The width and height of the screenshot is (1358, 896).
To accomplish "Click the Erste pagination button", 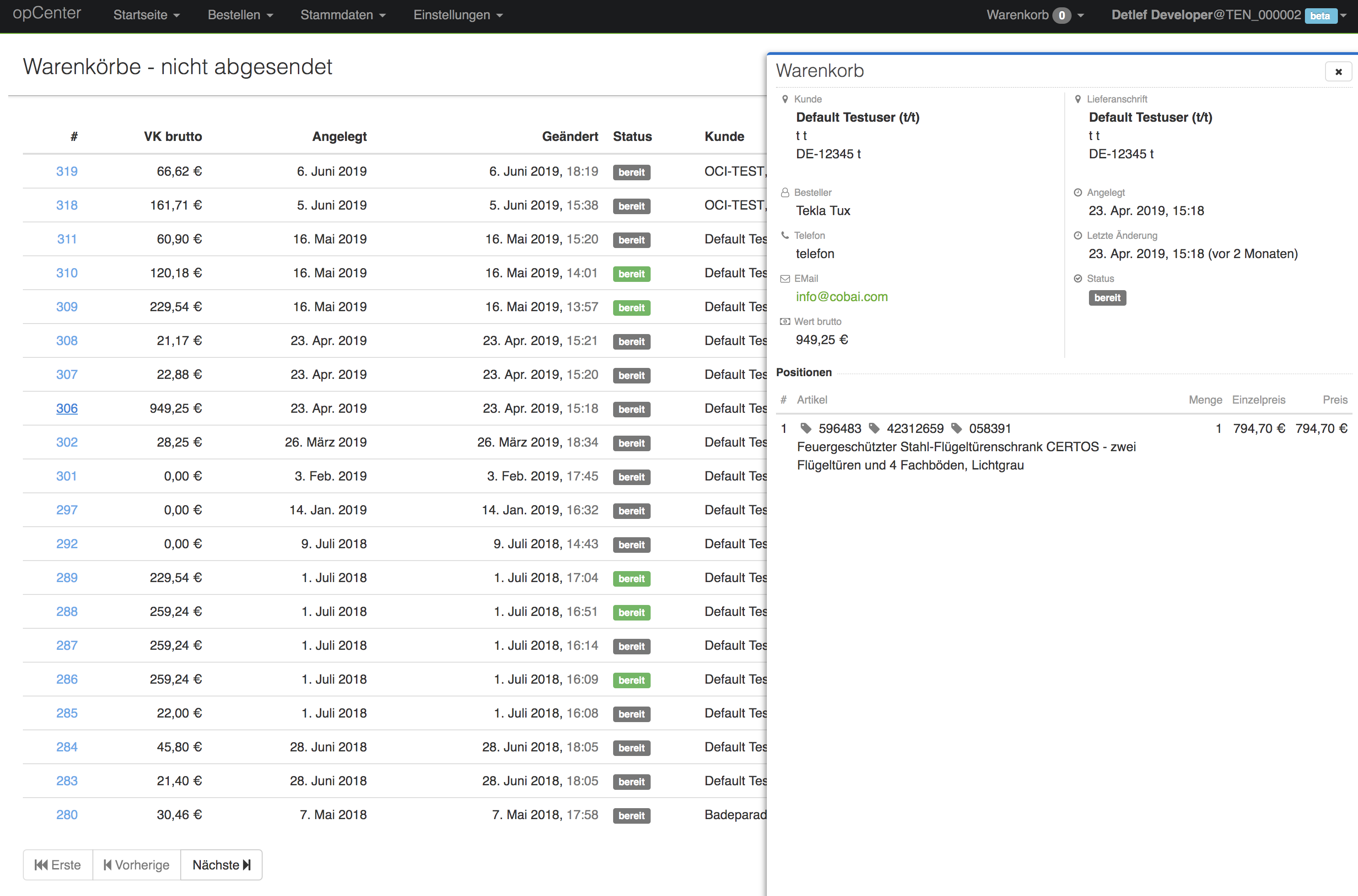I will (58, 864).
